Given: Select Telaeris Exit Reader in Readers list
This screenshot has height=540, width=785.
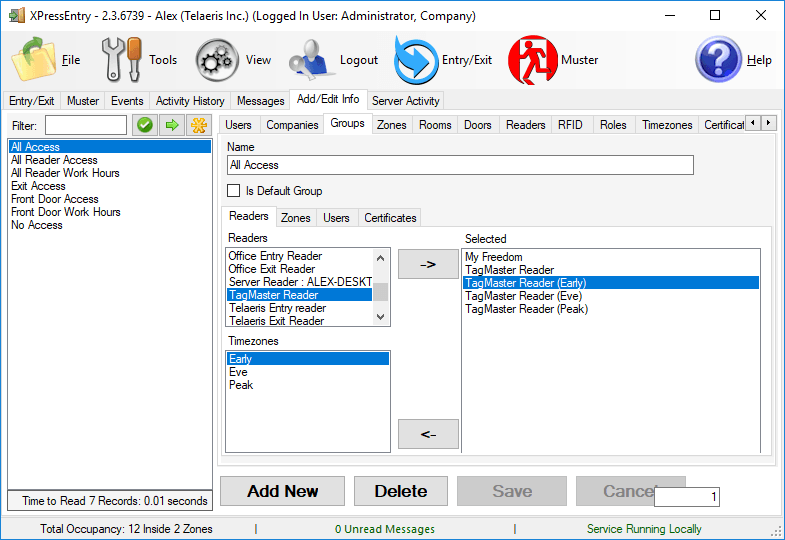Looking at the screenshot, I should pos(300,321).
